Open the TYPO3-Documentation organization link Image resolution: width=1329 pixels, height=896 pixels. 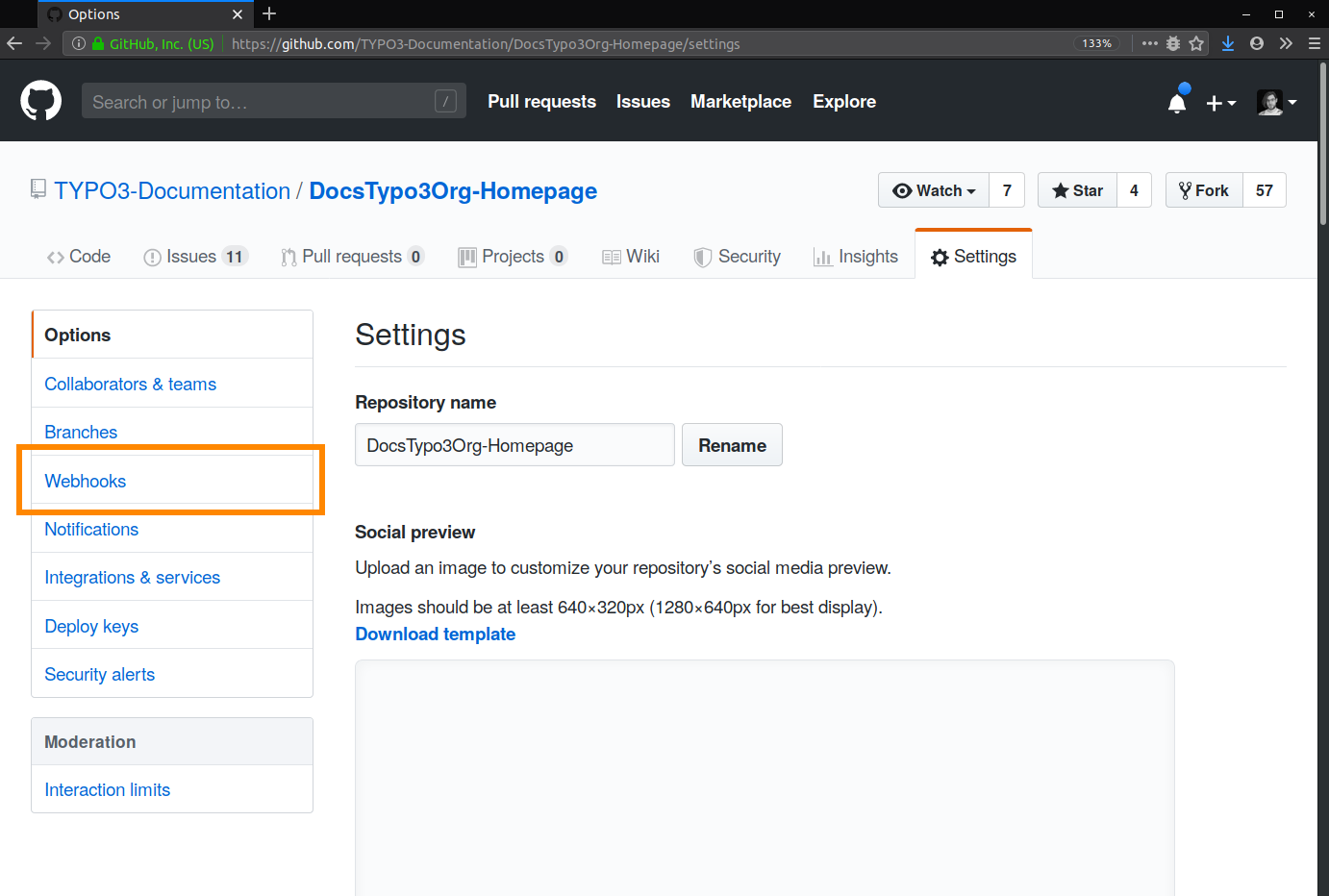[x=172, y=191]
